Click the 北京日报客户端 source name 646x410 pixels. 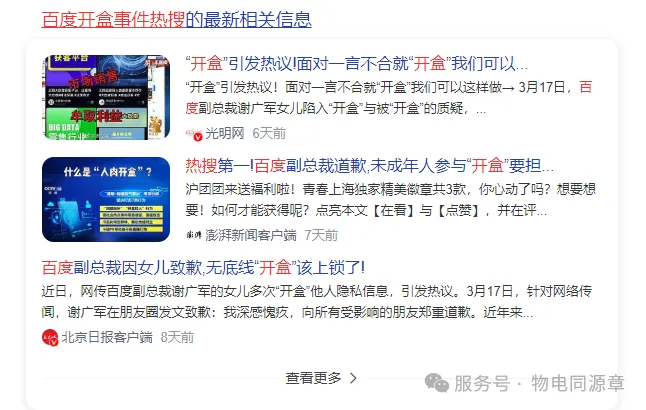click(x=107, y=337)
